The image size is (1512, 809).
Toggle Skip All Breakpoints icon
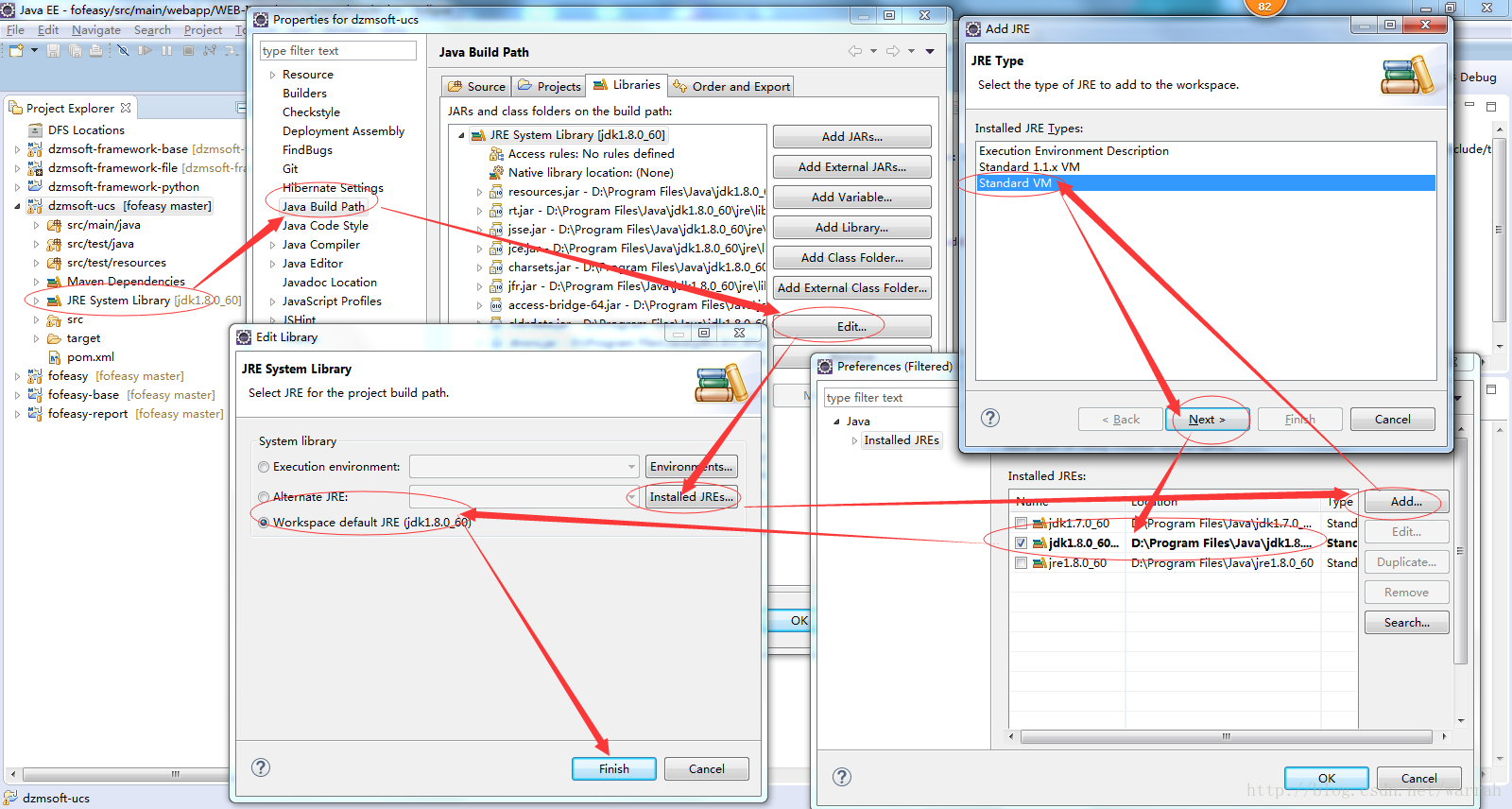pyautogui.click(x=123, y=50)
